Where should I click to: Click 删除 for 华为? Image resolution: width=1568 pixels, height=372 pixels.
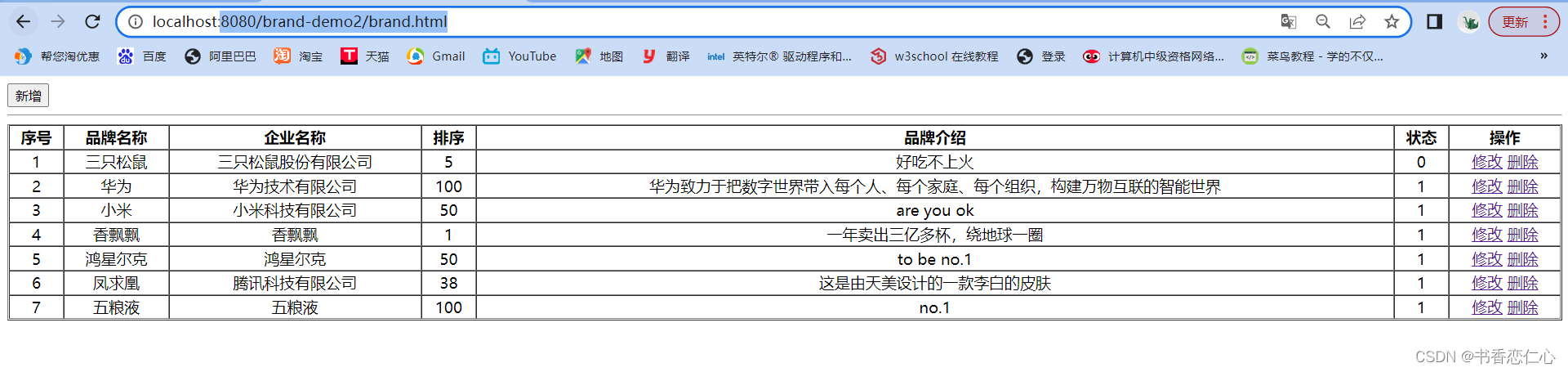pyautogui.click(x=1522, y=186)
